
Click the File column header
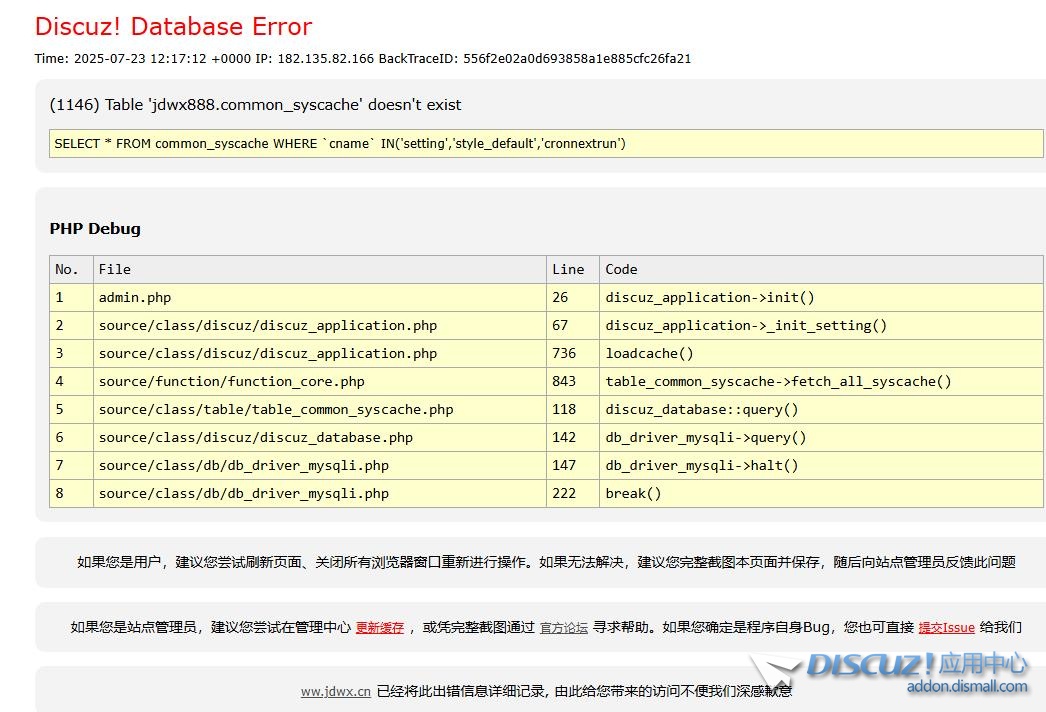[x=115, y=270]
